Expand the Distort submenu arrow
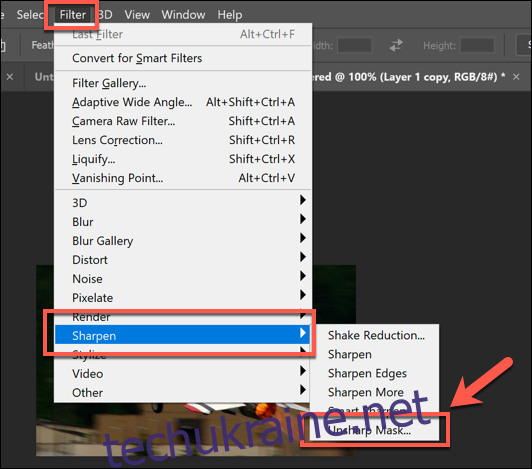Screen dimensions: 532x469 [x=303, y=257]
